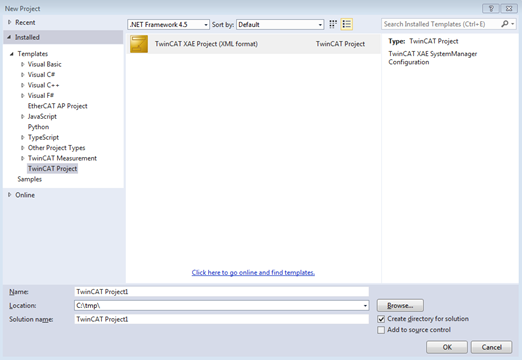Expand the Recent section
Screen dimensions: 522x360
[x=9, y=22]
